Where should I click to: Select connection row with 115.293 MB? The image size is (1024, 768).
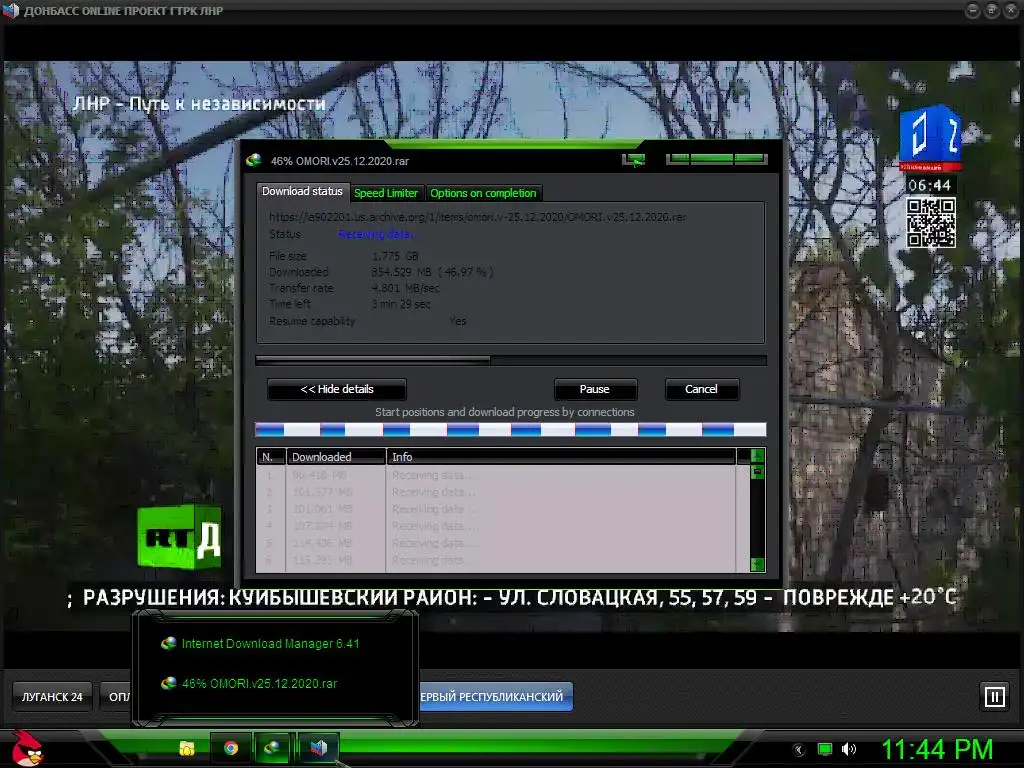[496, 560]
